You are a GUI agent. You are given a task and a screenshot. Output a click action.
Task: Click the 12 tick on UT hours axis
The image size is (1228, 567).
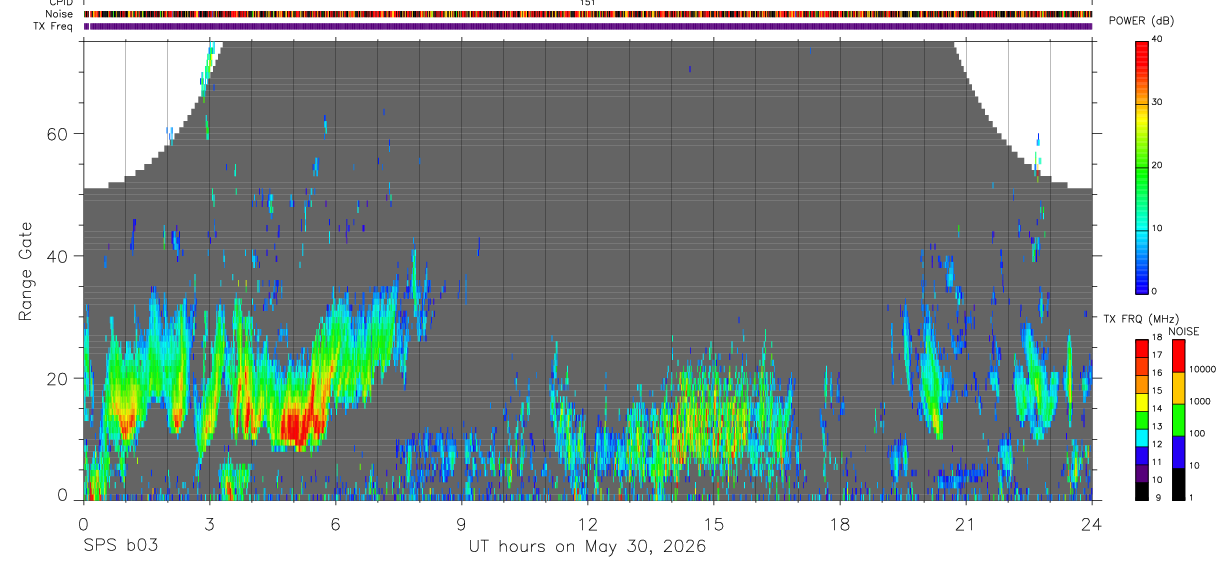[x=587, y=523]
